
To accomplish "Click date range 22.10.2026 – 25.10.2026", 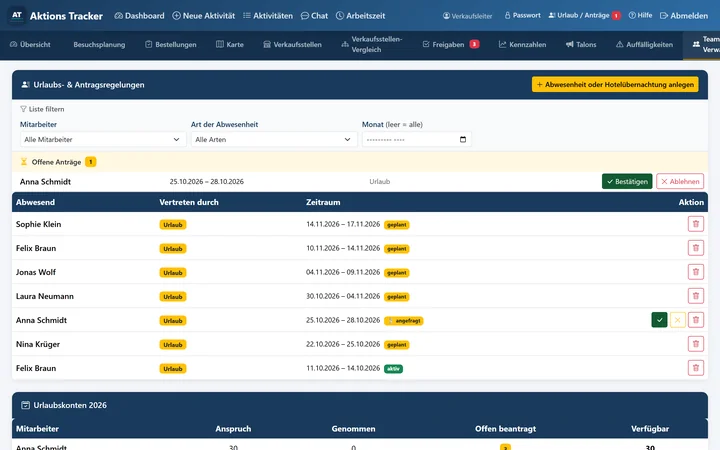I will pos(343,344).
